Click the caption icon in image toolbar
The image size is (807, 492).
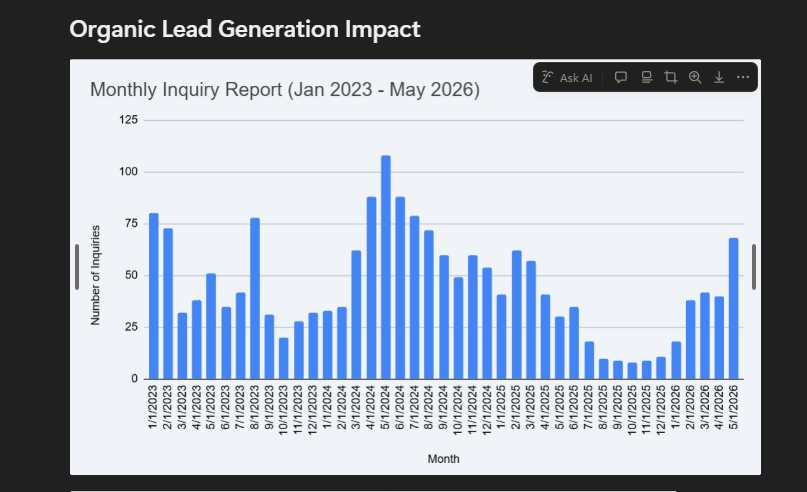coord(646,78)
